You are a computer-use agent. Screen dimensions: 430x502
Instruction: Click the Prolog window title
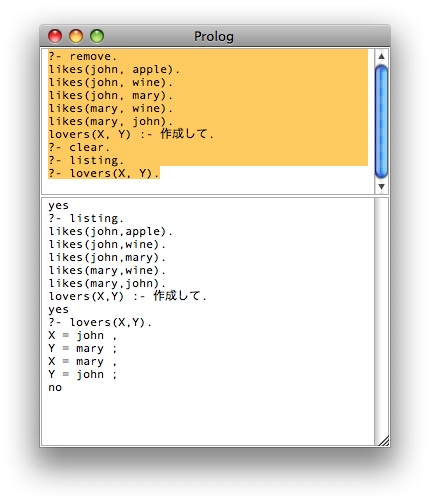coord(214,36)
